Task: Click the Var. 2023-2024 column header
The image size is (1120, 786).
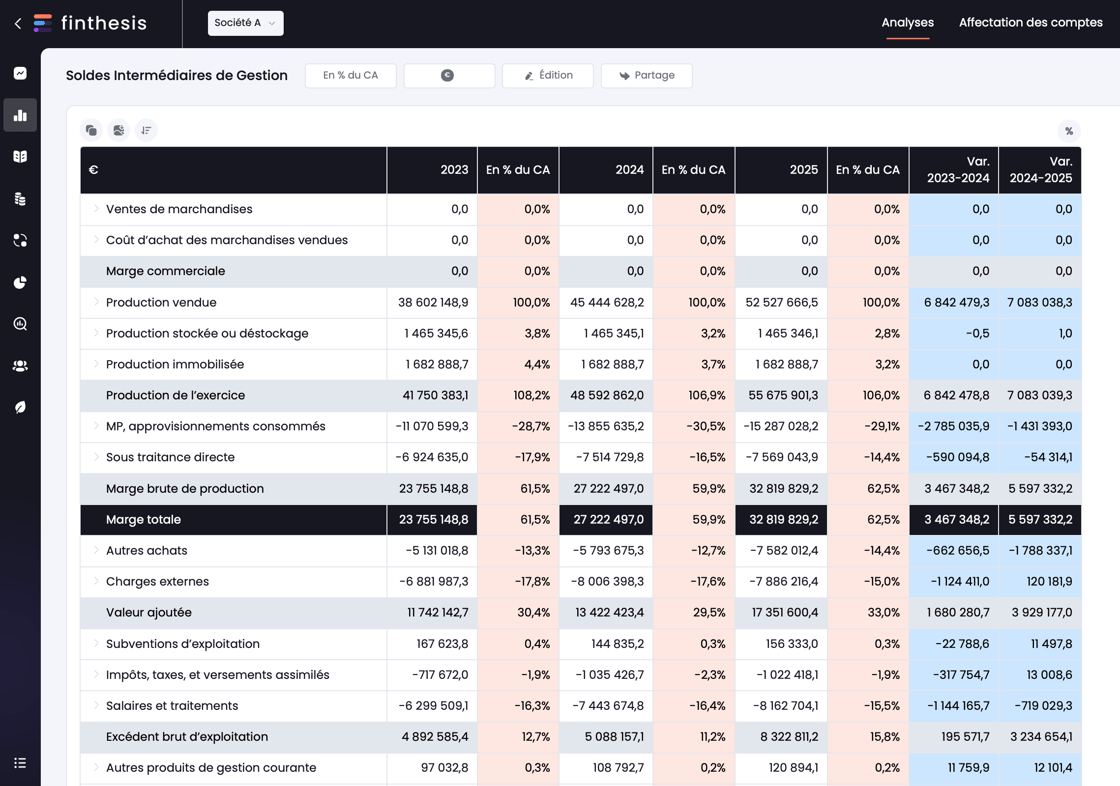Action: [x=954, y=170]
